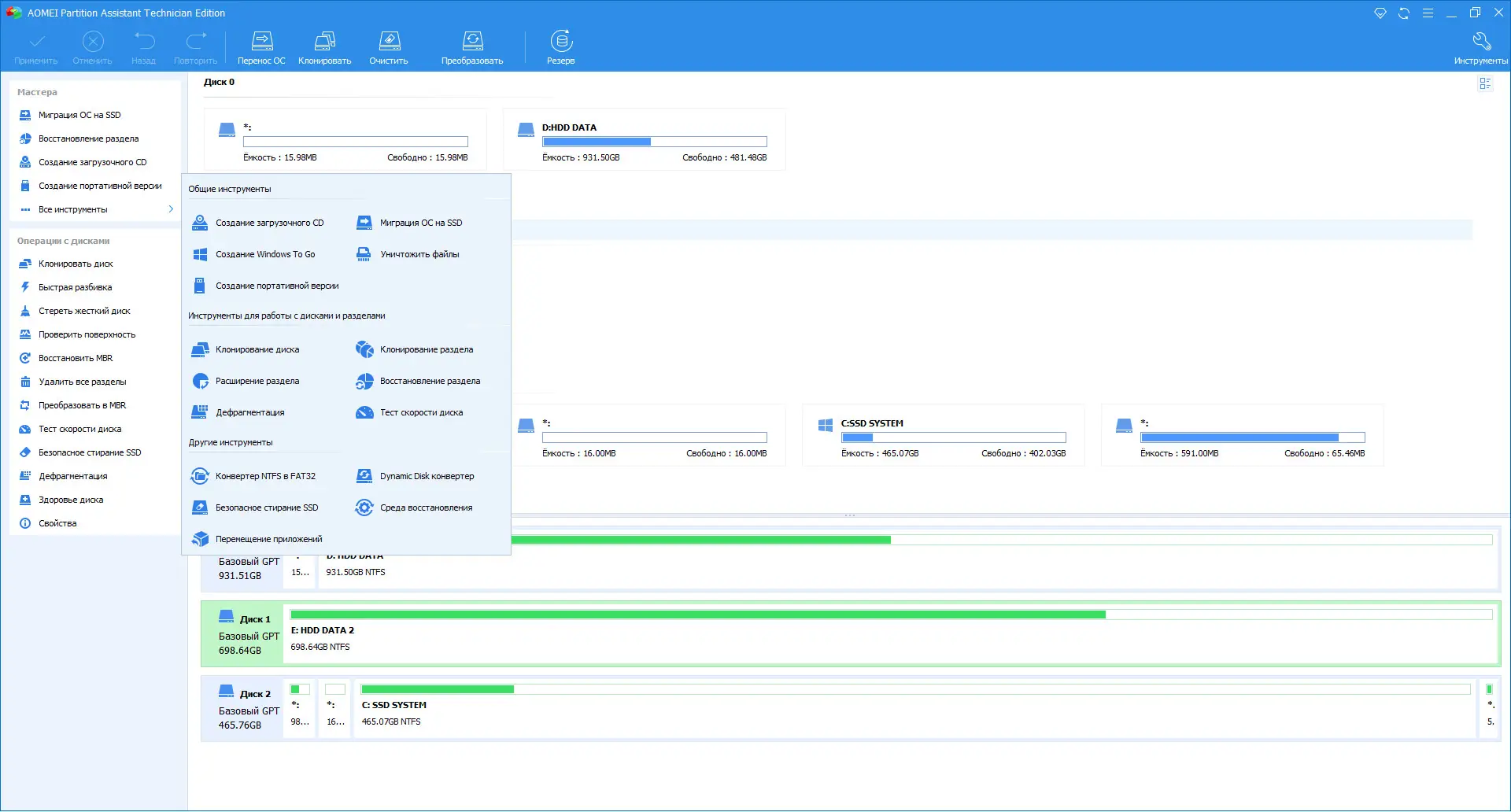This screenshot has width=1511, height=812.
Task: Click the disabled Применить toolbar button
Action: coord(36,48)
